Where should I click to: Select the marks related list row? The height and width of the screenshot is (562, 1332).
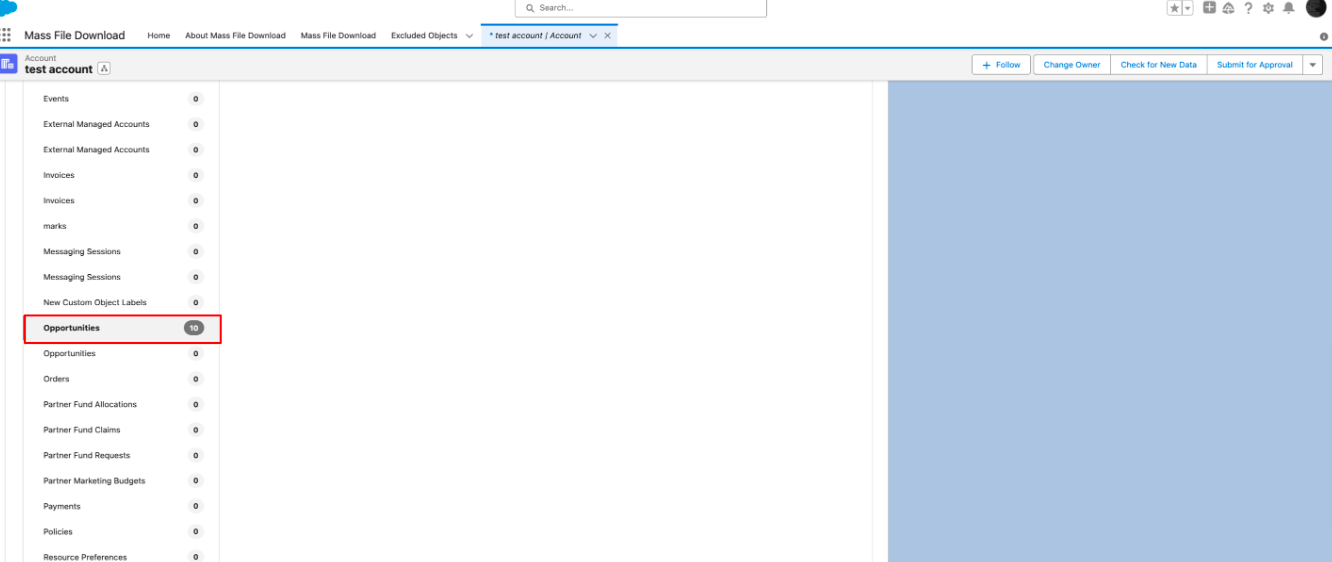[x=122, y=226]
